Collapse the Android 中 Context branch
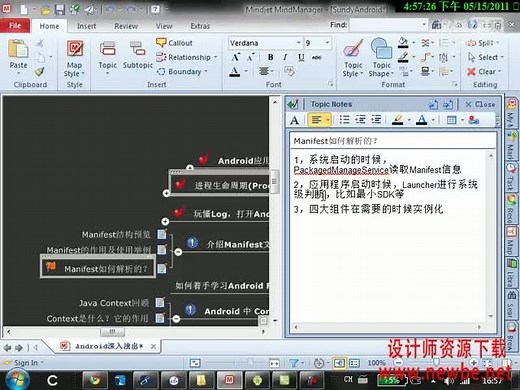The height and width of the screenshot is (390, 520). [x=176, y=319]
